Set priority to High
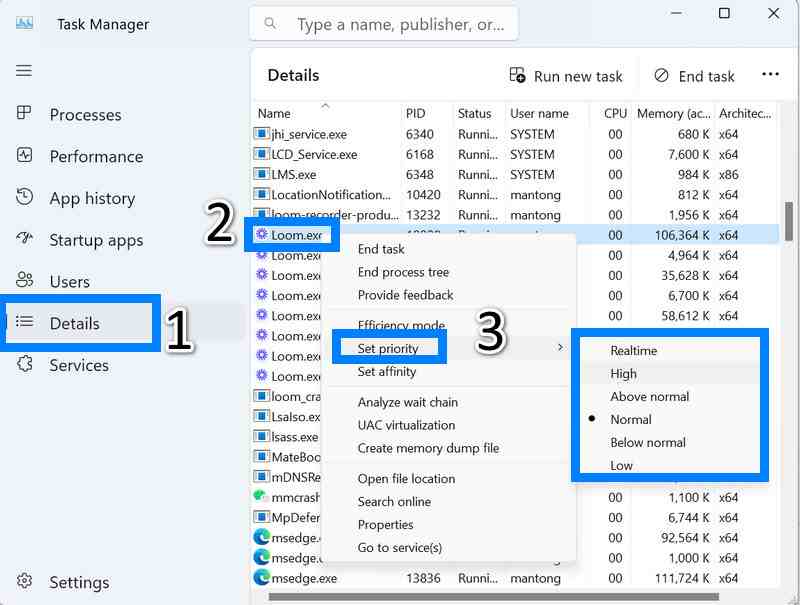800x605 pixels. pos(623,374)
